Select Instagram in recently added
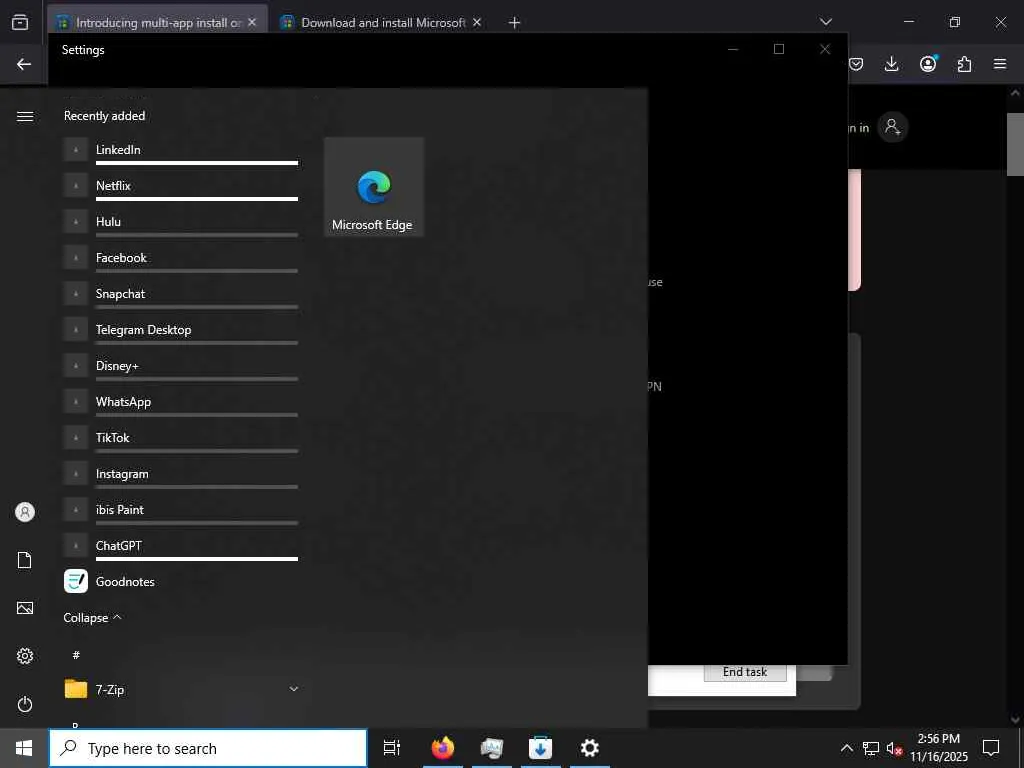1024x768 pixels. point(181,473)
